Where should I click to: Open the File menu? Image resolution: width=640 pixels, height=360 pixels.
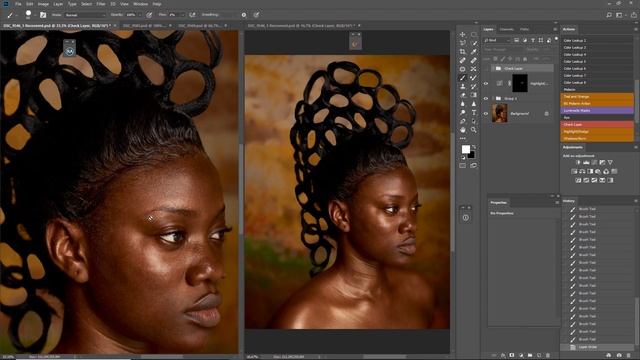pos(18,4)
